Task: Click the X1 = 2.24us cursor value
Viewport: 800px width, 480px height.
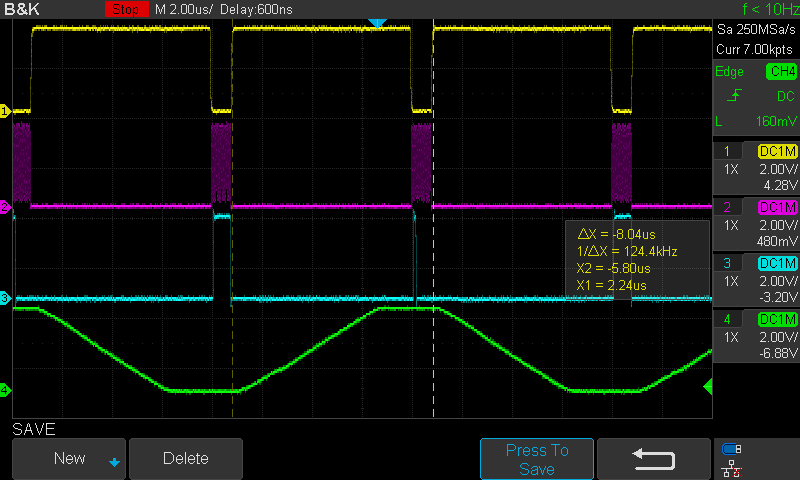Action: pyautogui.click(x=611, y=285)
